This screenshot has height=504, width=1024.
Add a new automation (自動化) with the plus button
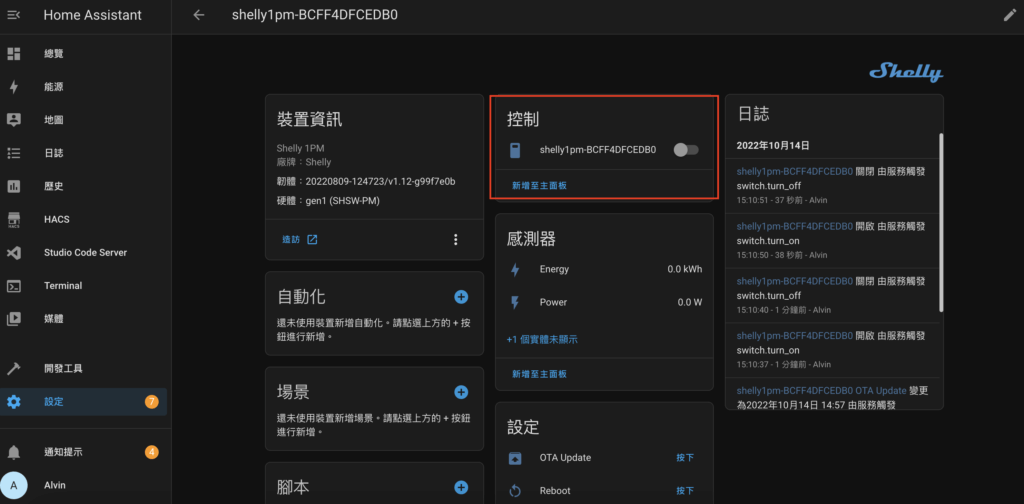[461, 297]
